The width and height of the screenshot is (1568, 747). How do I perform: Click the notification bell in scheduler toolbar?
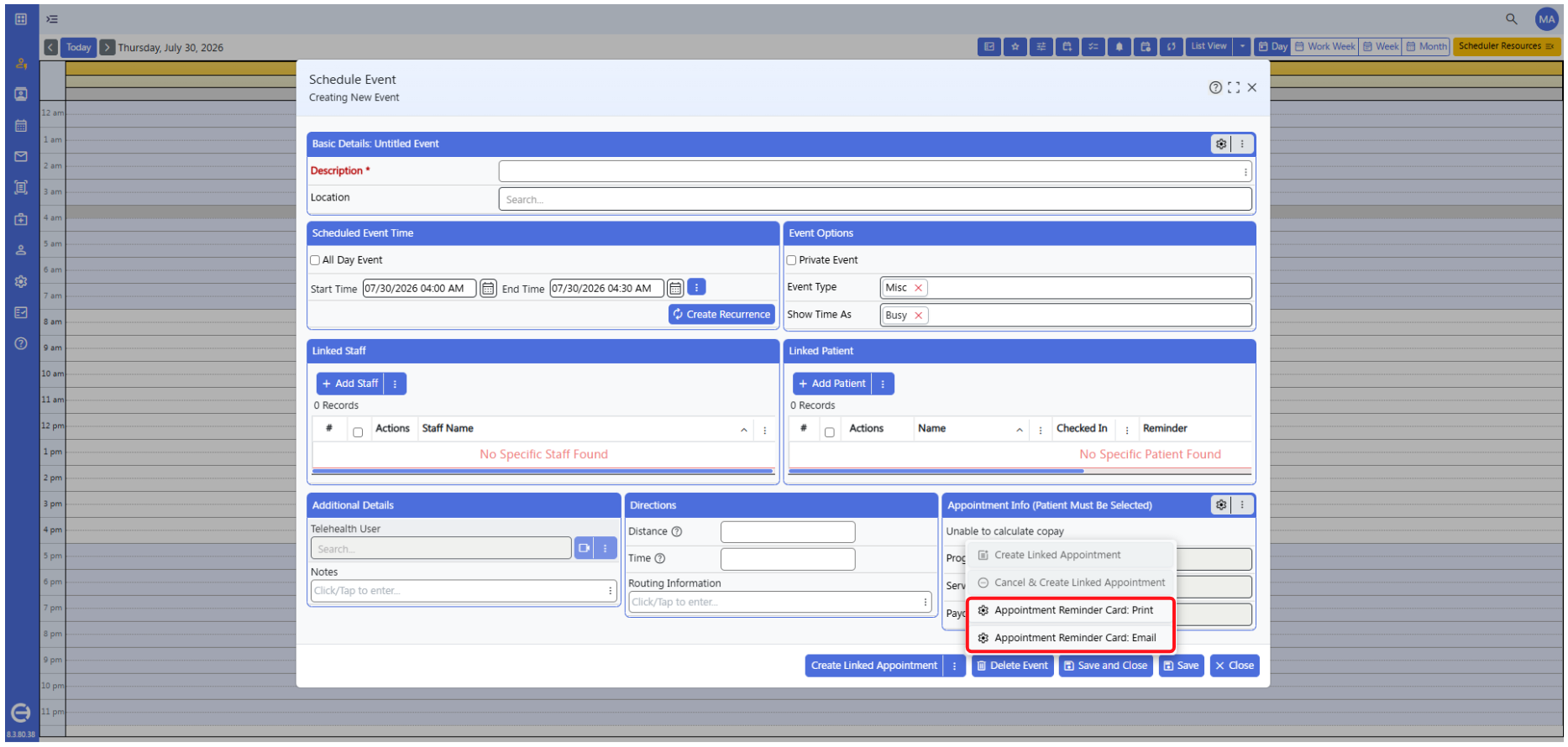1120,47
